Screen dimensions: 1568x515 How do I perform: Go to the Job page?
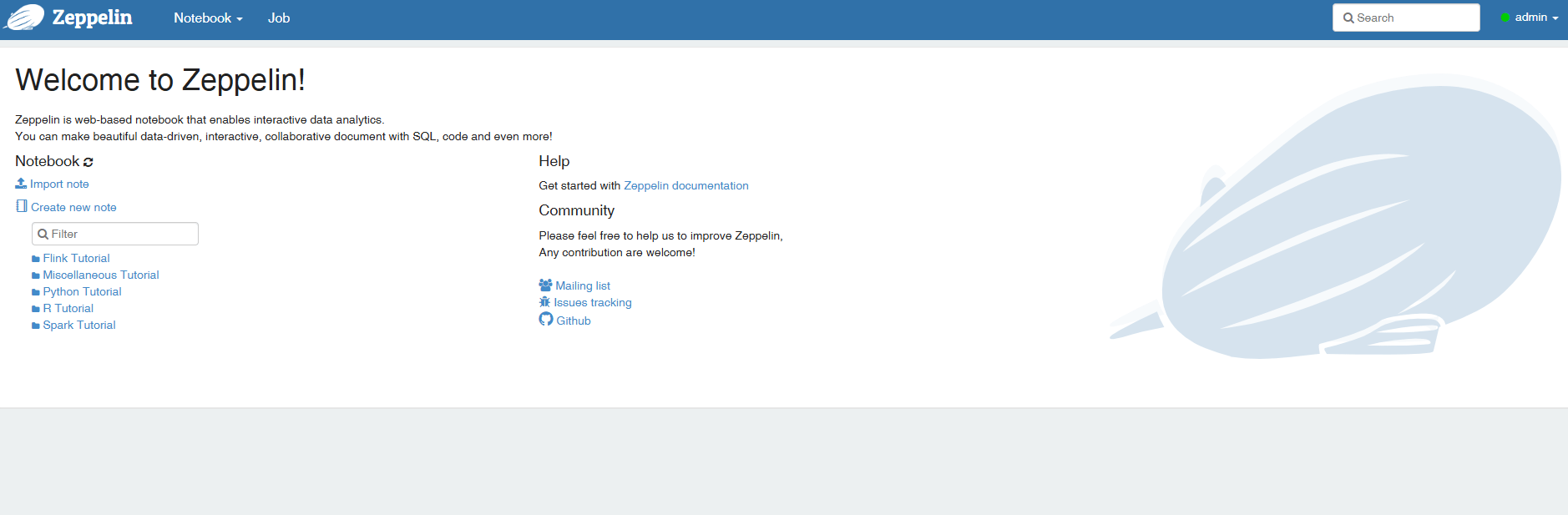[279, 18]
